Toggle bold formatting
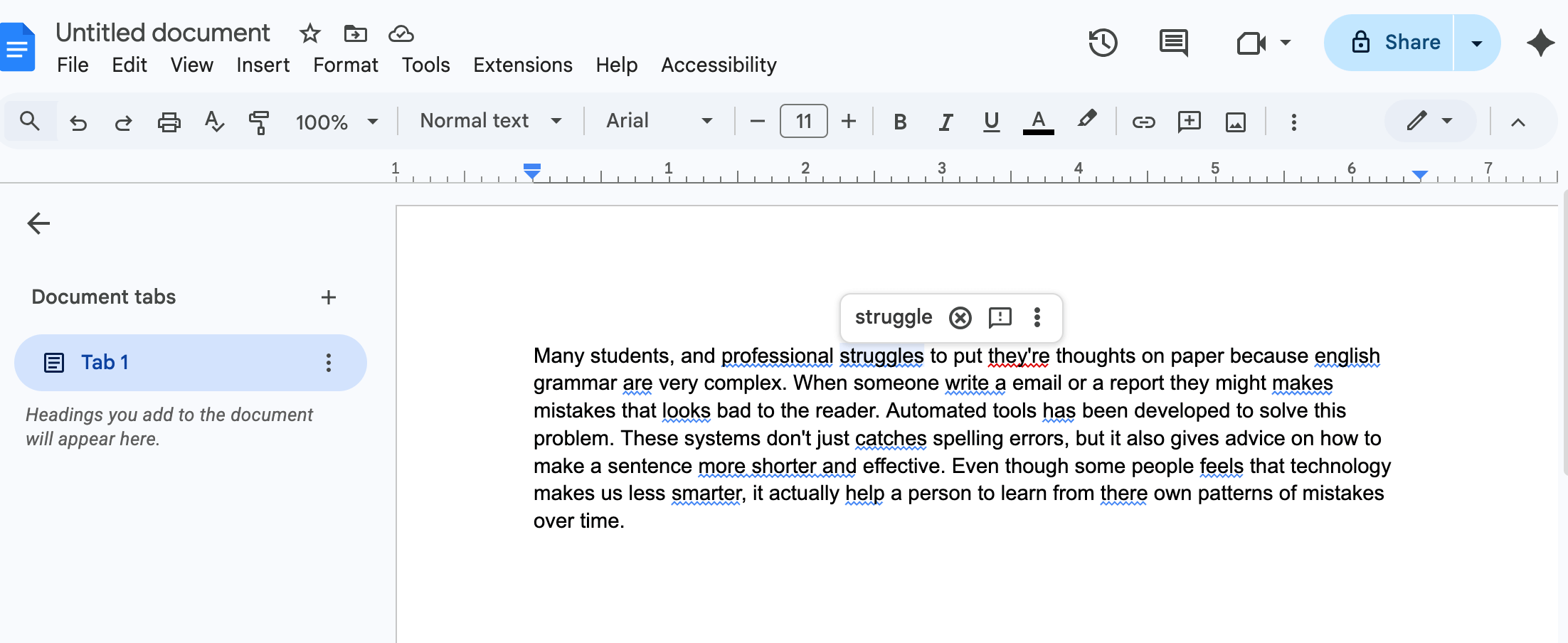Image resolution: width=1568 pixels, height=643 pixels. 899,122
